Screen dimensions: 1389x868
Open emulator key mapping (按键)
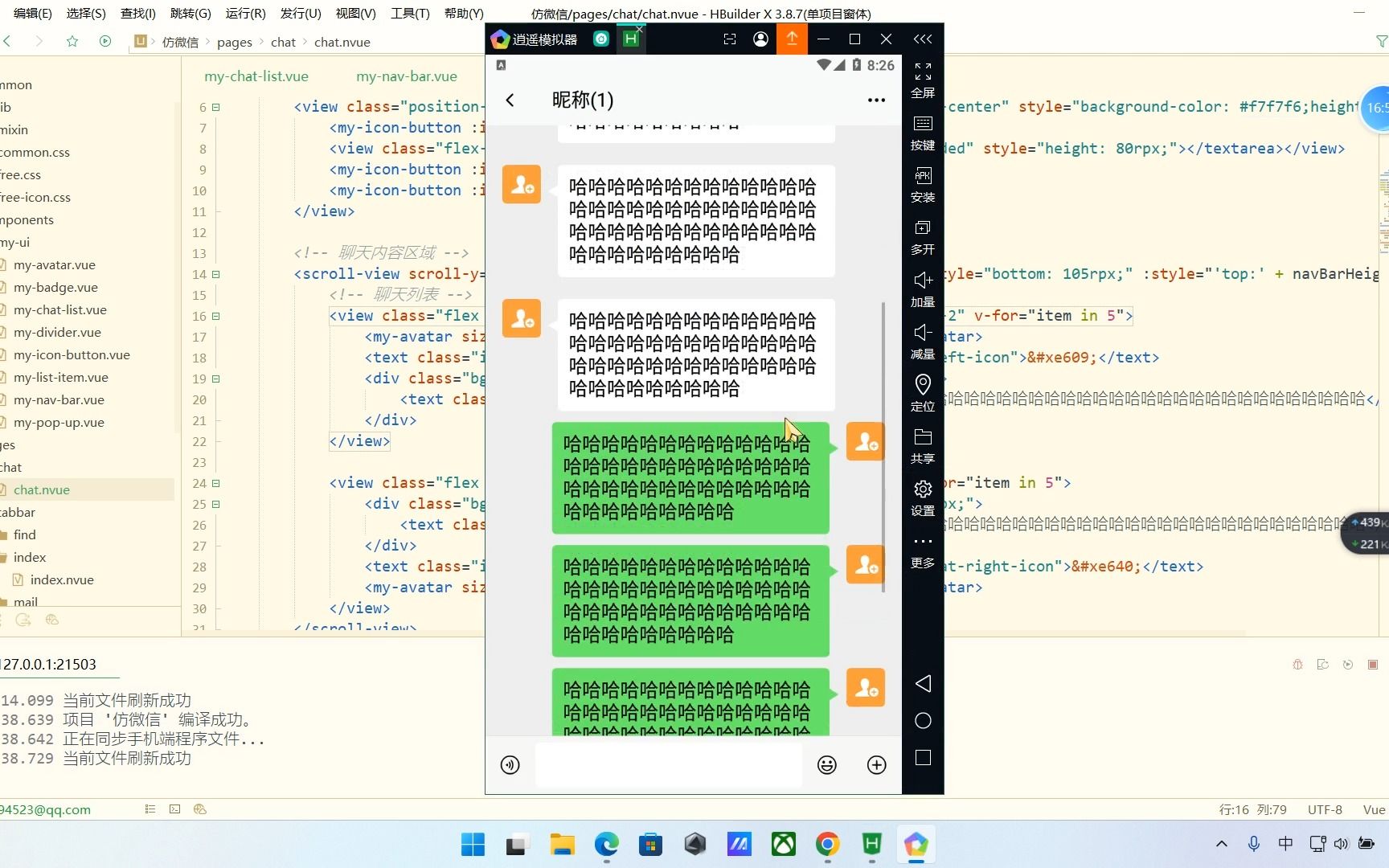click(x=923, y=133)
